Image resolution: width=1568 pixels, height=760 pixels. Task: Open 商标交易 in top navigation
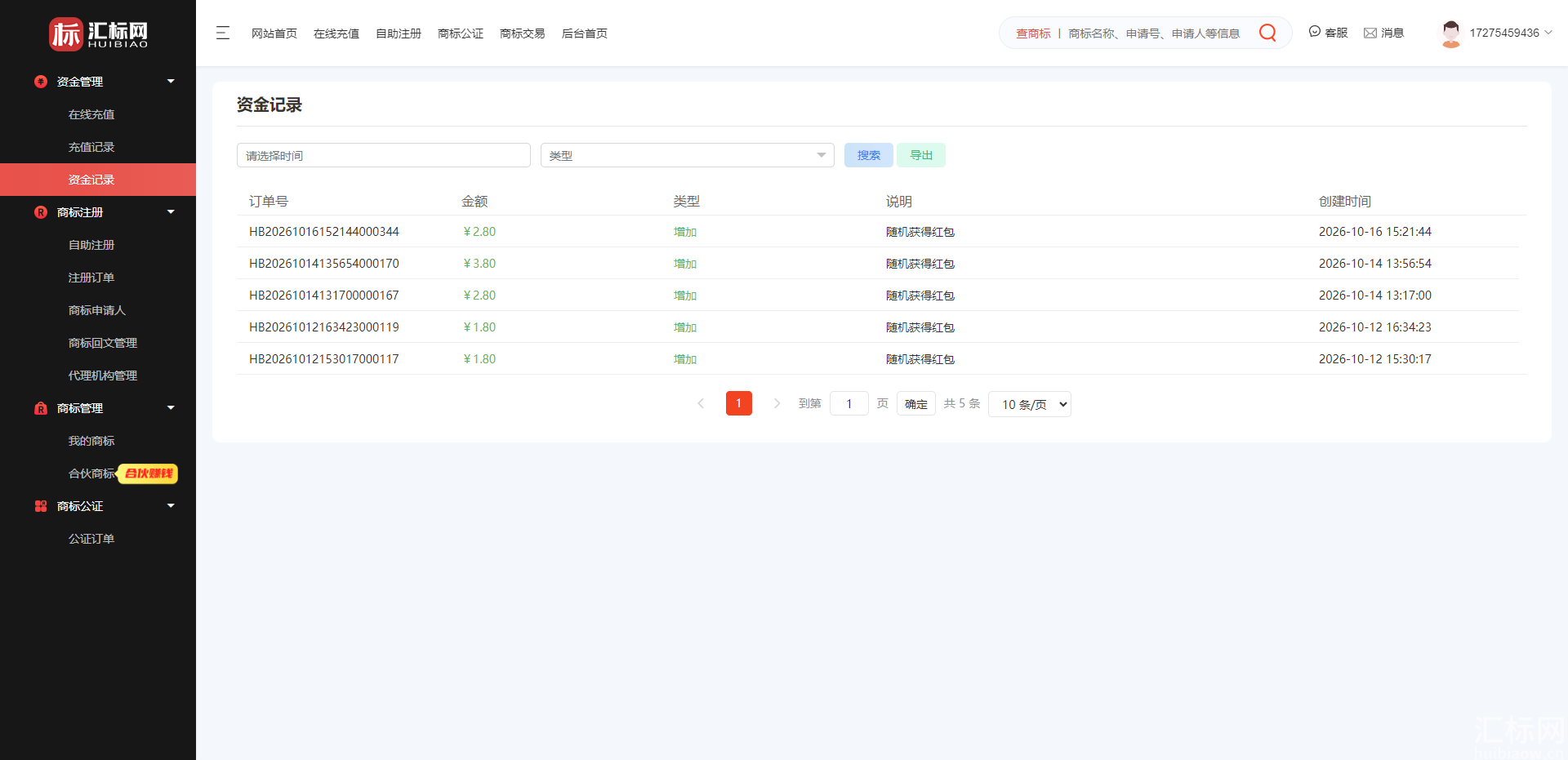coord(523,33)
